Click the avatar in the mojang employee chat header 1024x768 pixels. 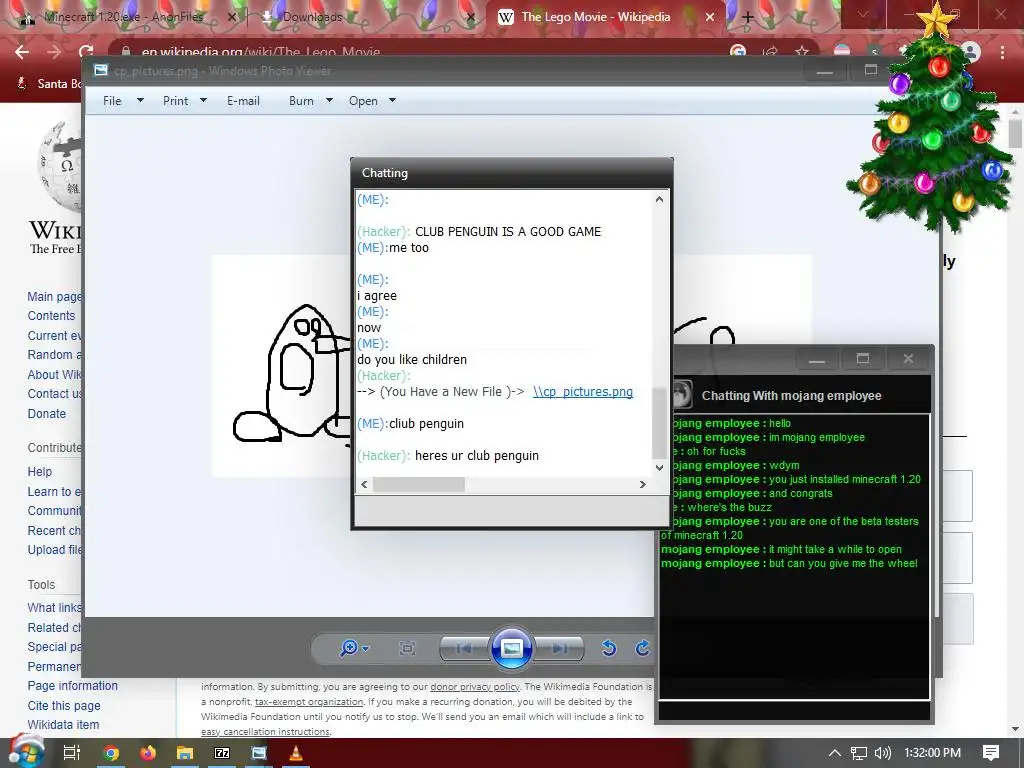click(x=681, y=394)
